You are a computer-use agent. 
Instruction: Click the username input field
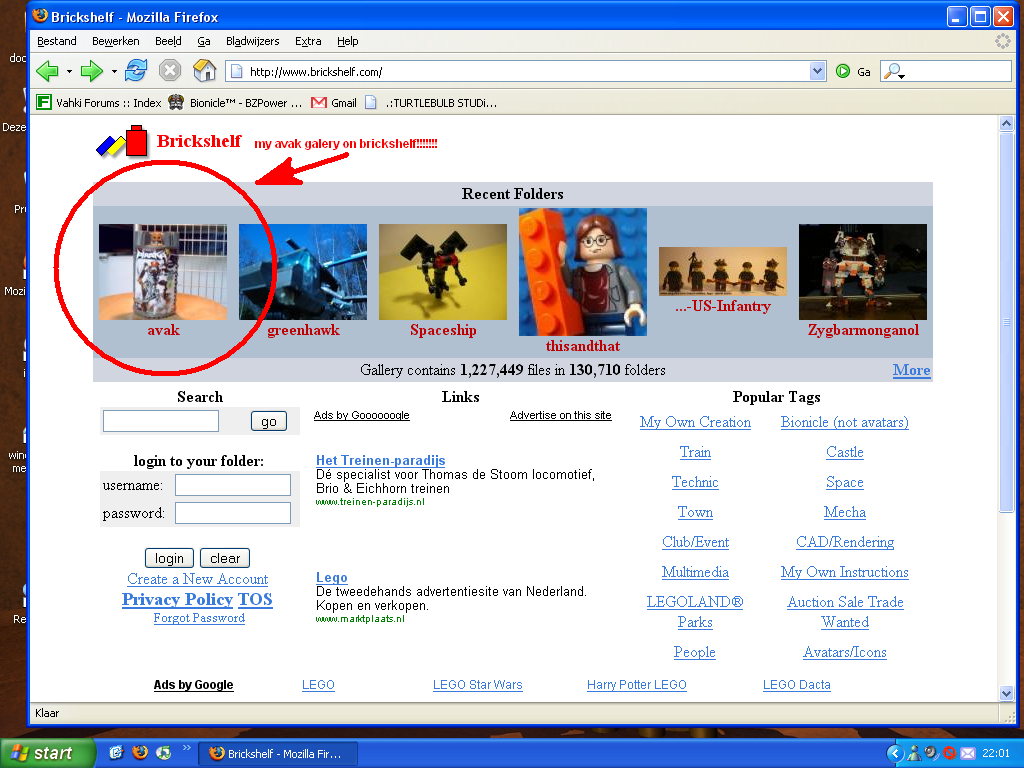pyautogui.click(x=233, y=485)
